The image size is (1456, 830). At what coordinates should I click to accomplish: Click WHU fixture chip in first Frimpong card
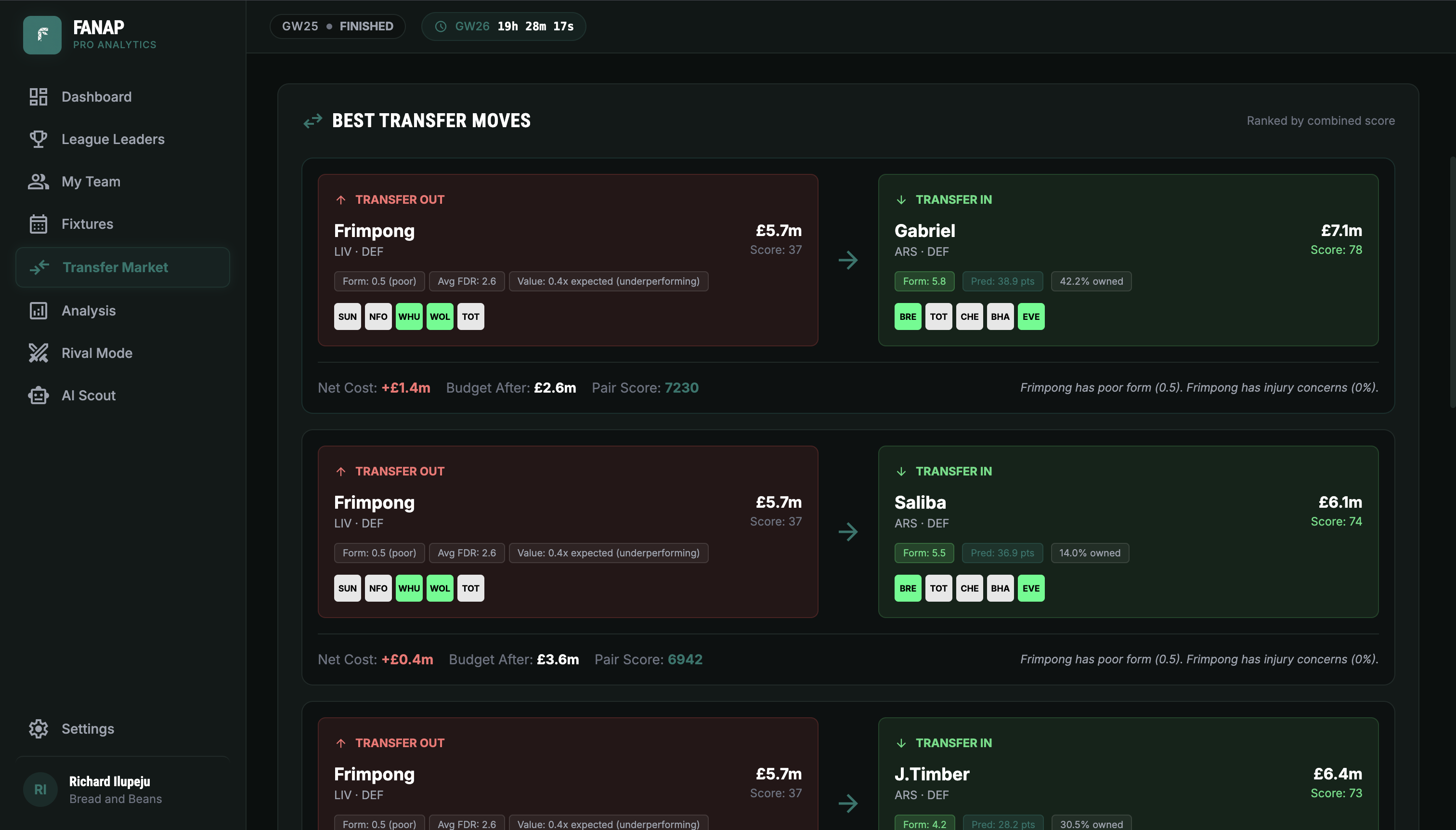tap(409, 316)
